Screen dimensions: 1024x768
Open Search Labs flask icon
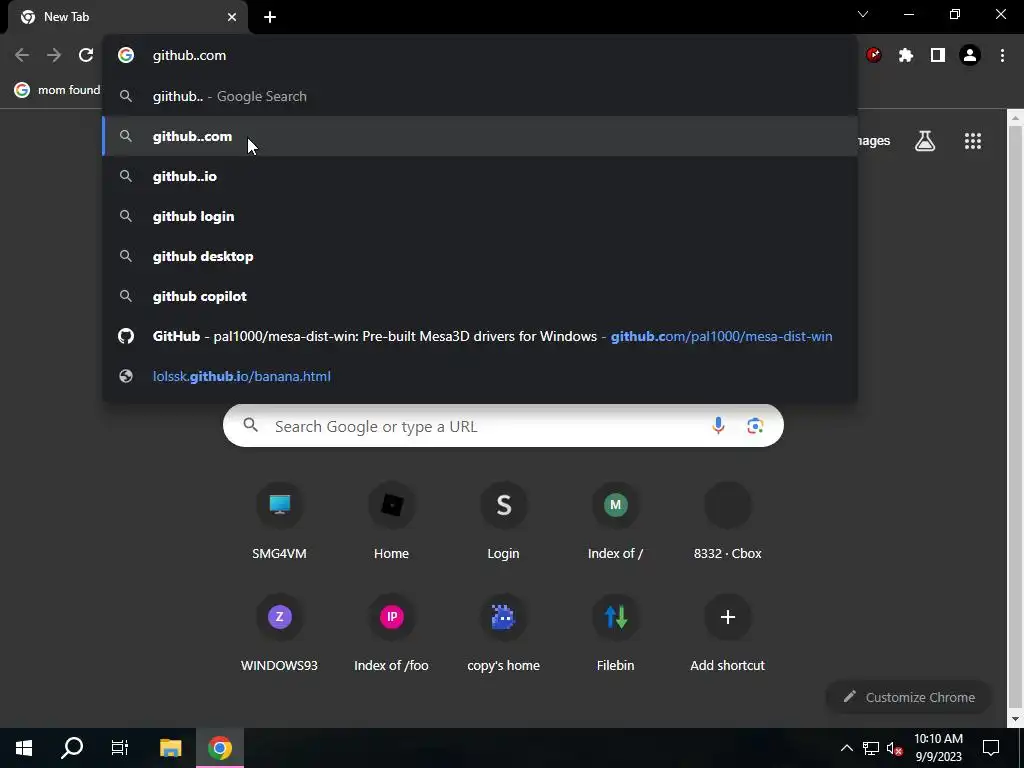[x=925, y=141]
